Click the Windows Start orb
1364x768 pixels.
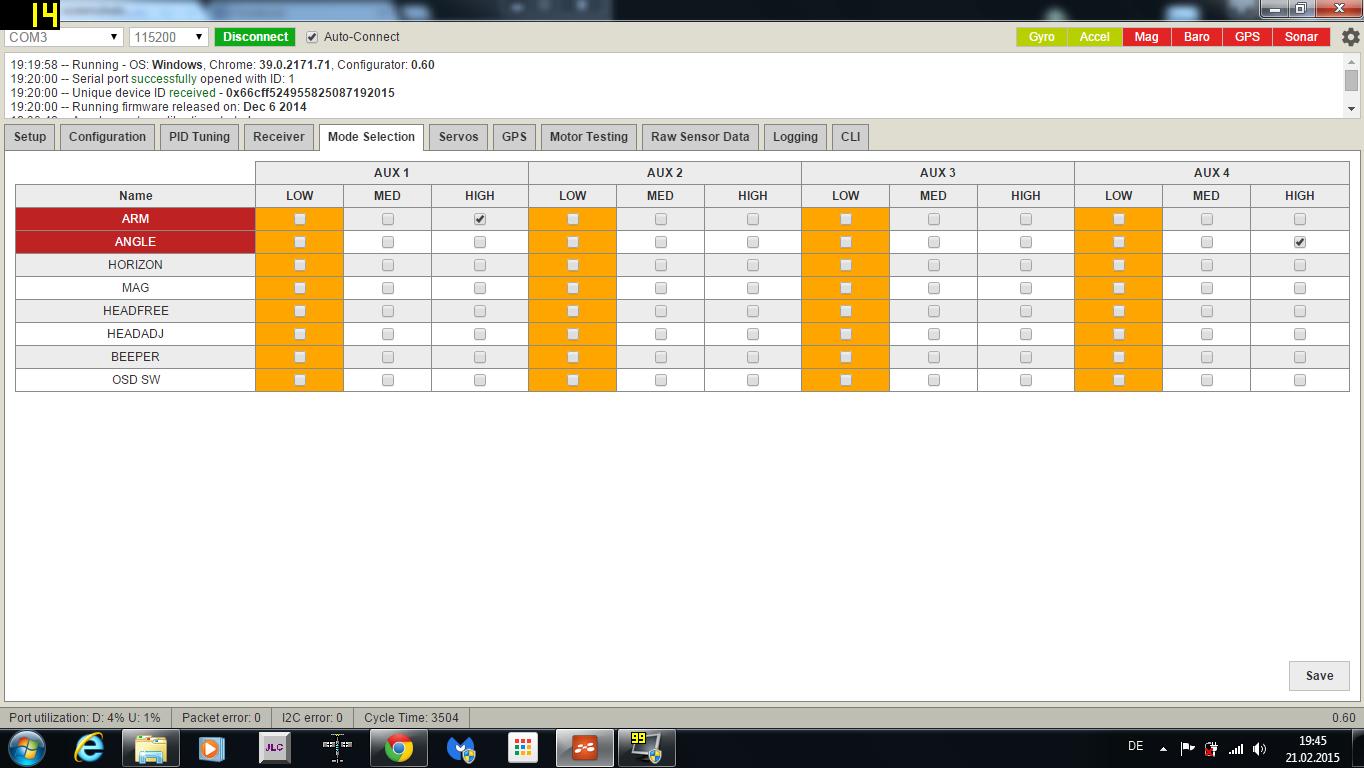(27, 748)
